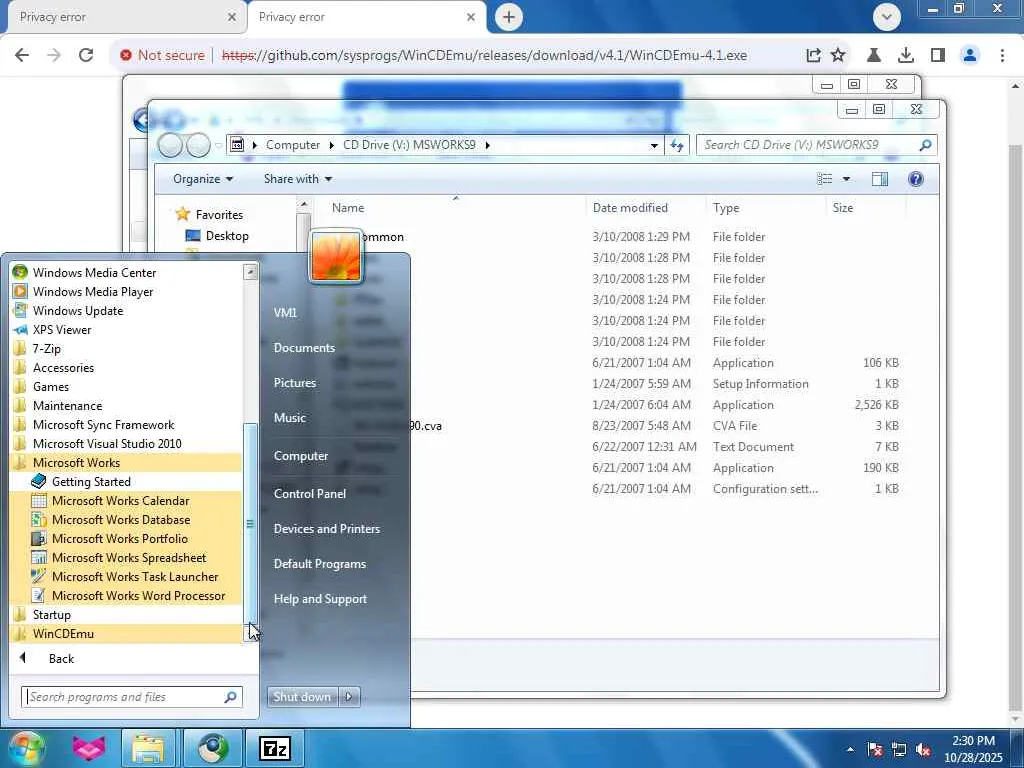Launch Microsoft Works Database
Viewport: 1024px width, 768px height.
121,519
